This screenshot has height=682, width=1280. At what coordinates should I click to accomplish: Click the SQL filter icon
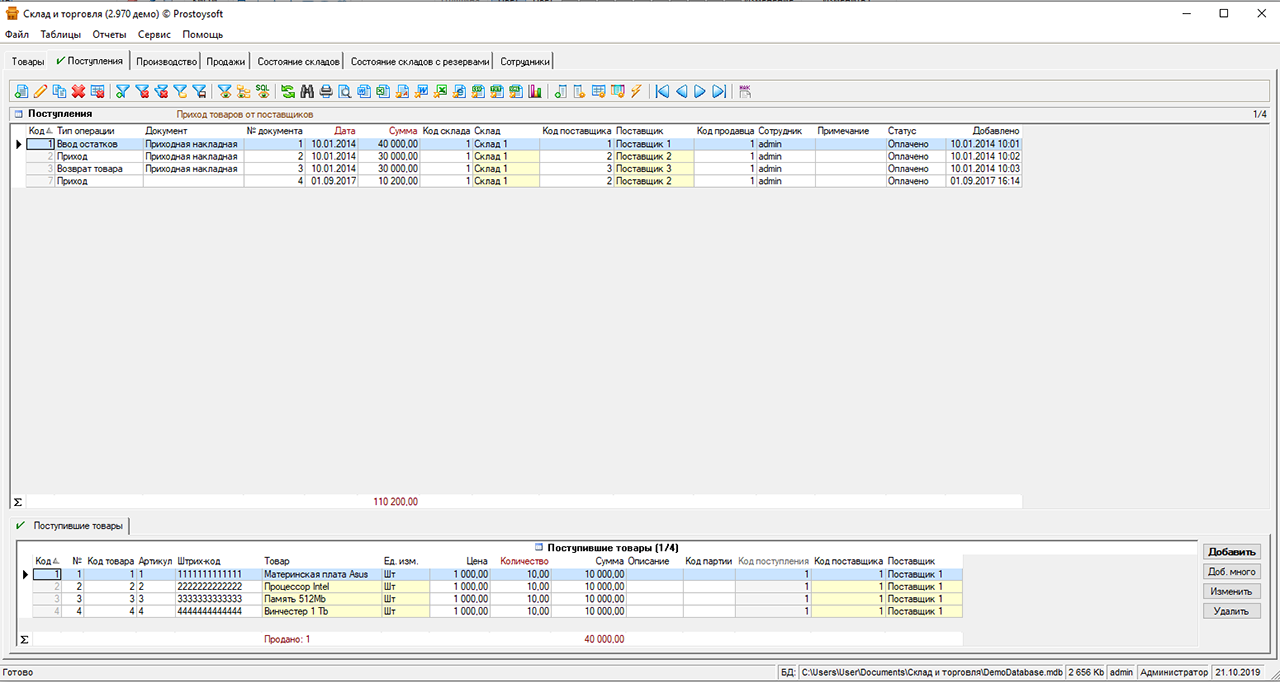coord(262,91)
